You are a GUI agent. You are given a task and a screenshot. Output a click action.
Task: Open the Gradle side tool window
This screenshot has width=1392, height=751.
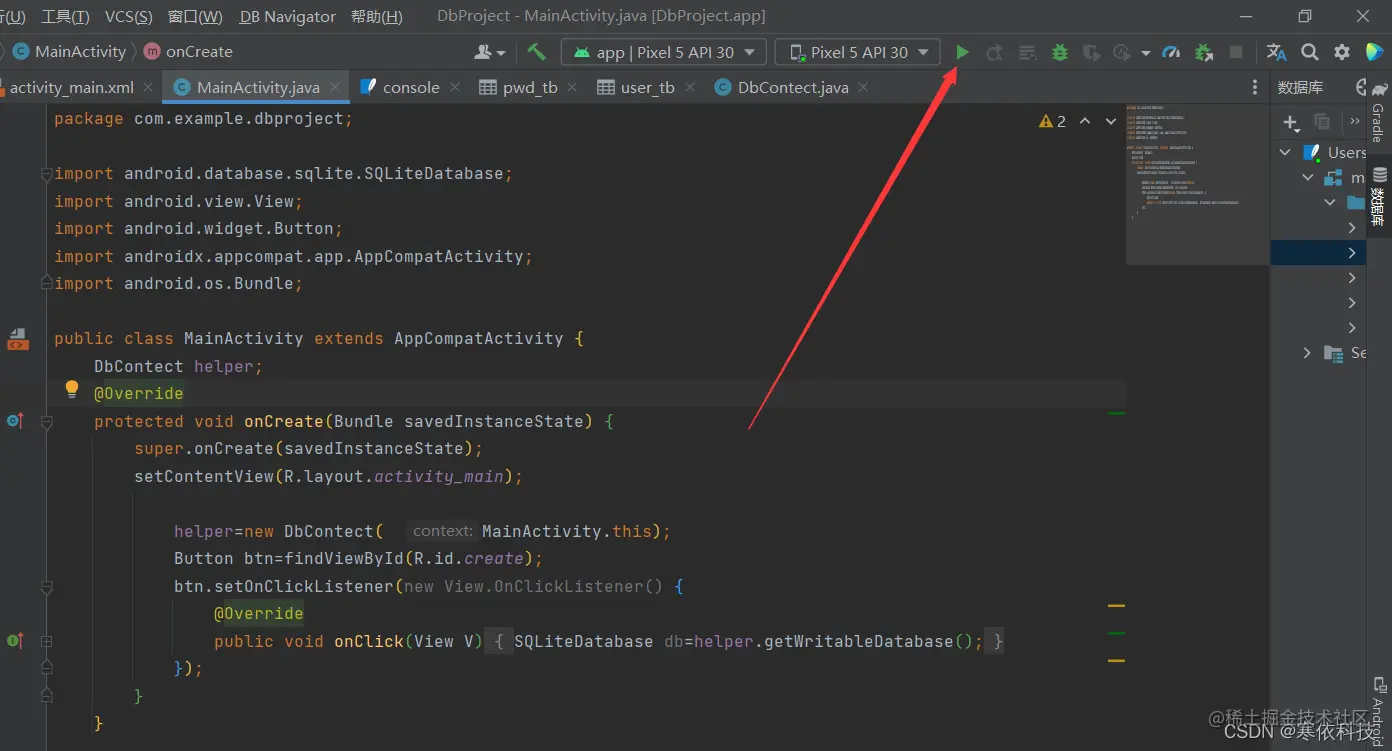click(1379, 112)
